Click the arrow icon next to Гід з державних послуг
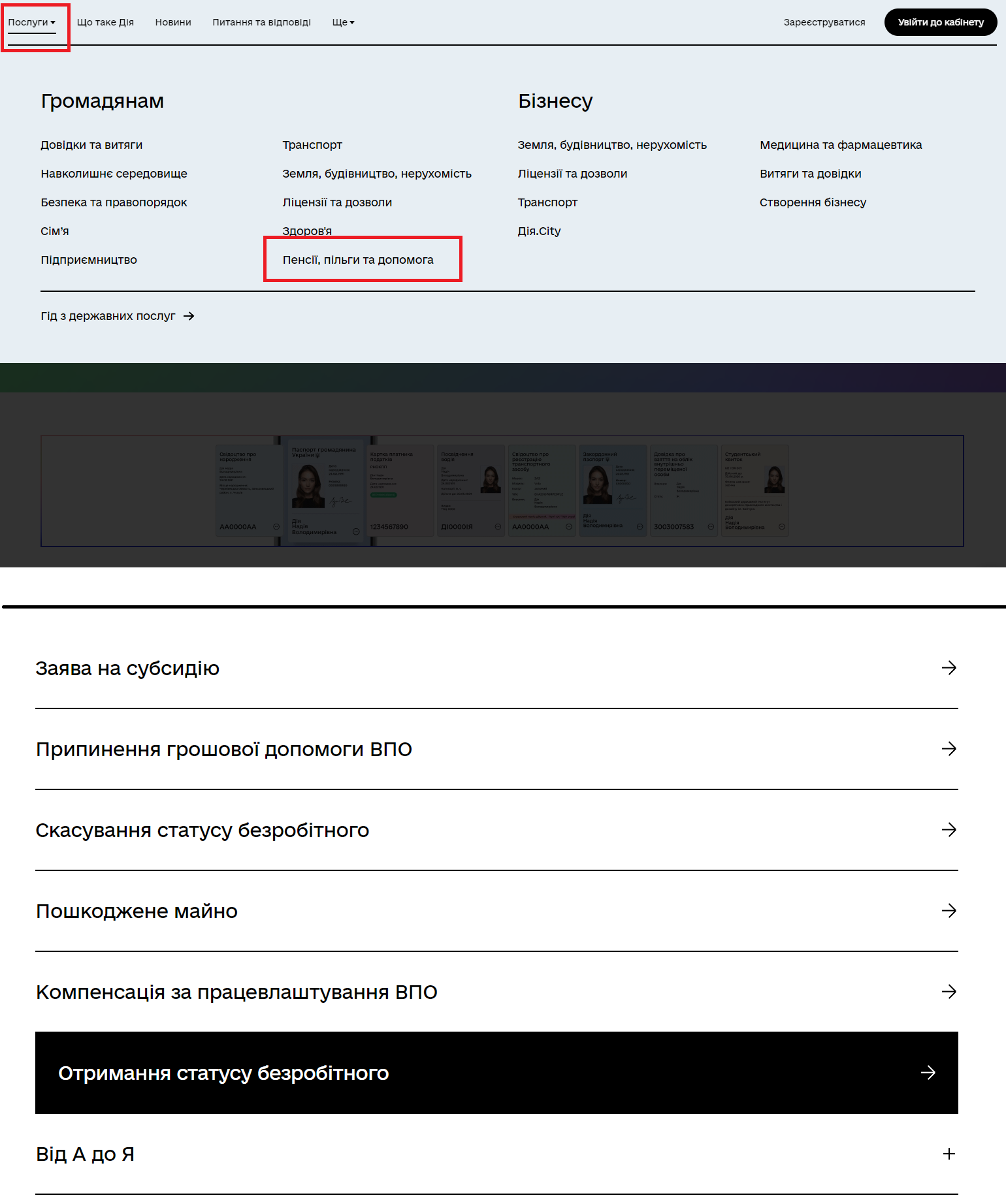This screenshot has height=1204, width=1006. [189, 316]
